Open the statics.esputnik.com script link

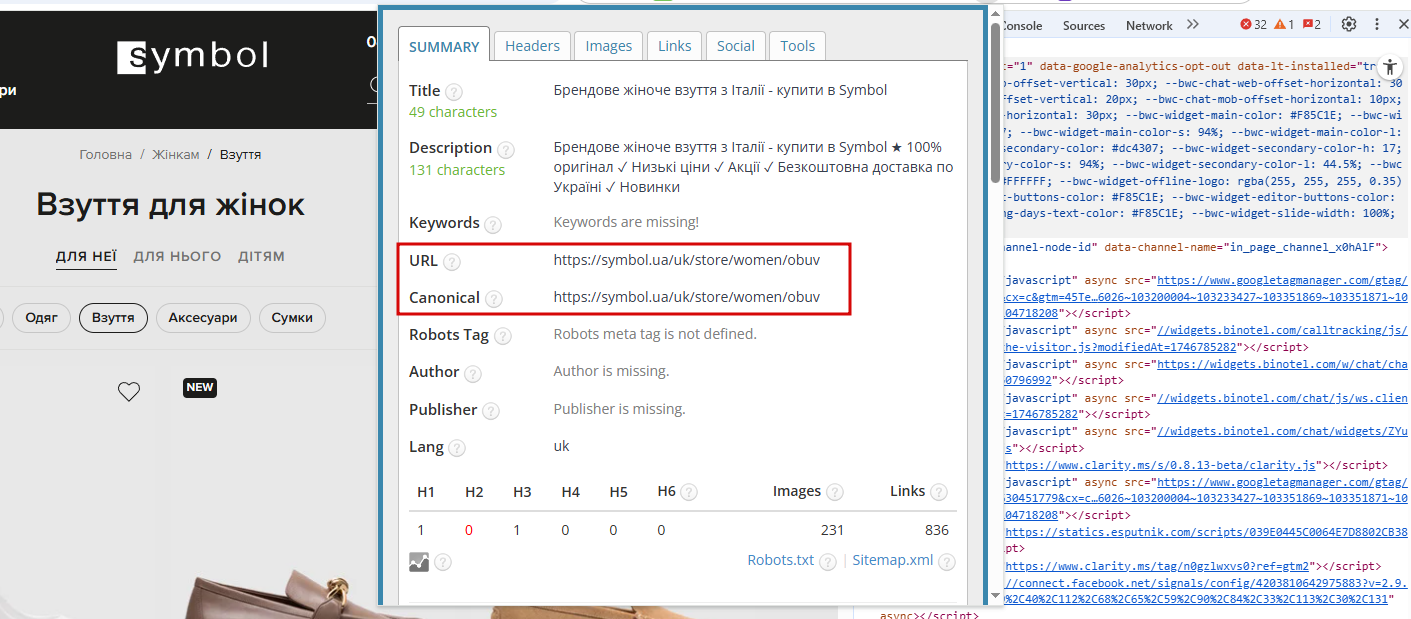tap(1205, 532)
